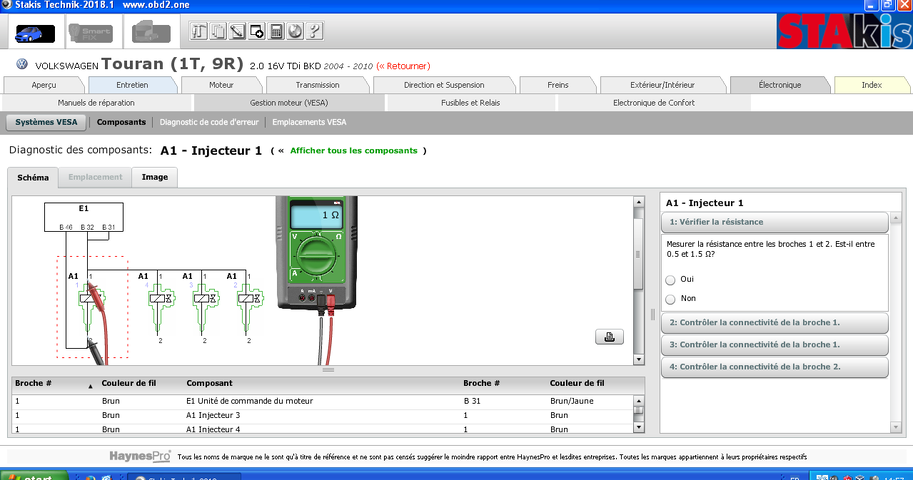Open the Transmission tab
Viewport: 913px width, 480px height.
click(317, 85)
